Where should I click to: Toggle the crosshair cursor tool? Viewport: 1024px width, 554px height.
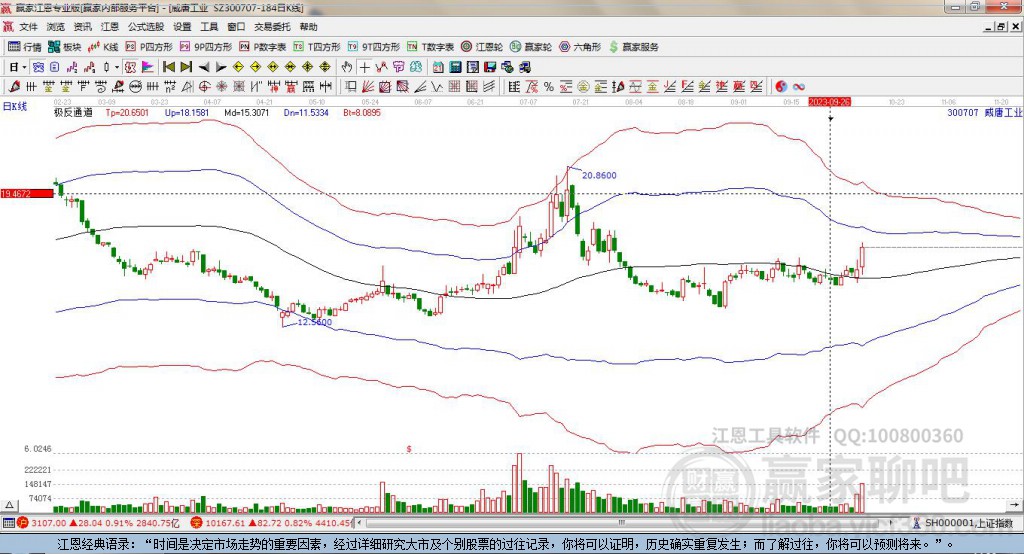click(364, 67)
